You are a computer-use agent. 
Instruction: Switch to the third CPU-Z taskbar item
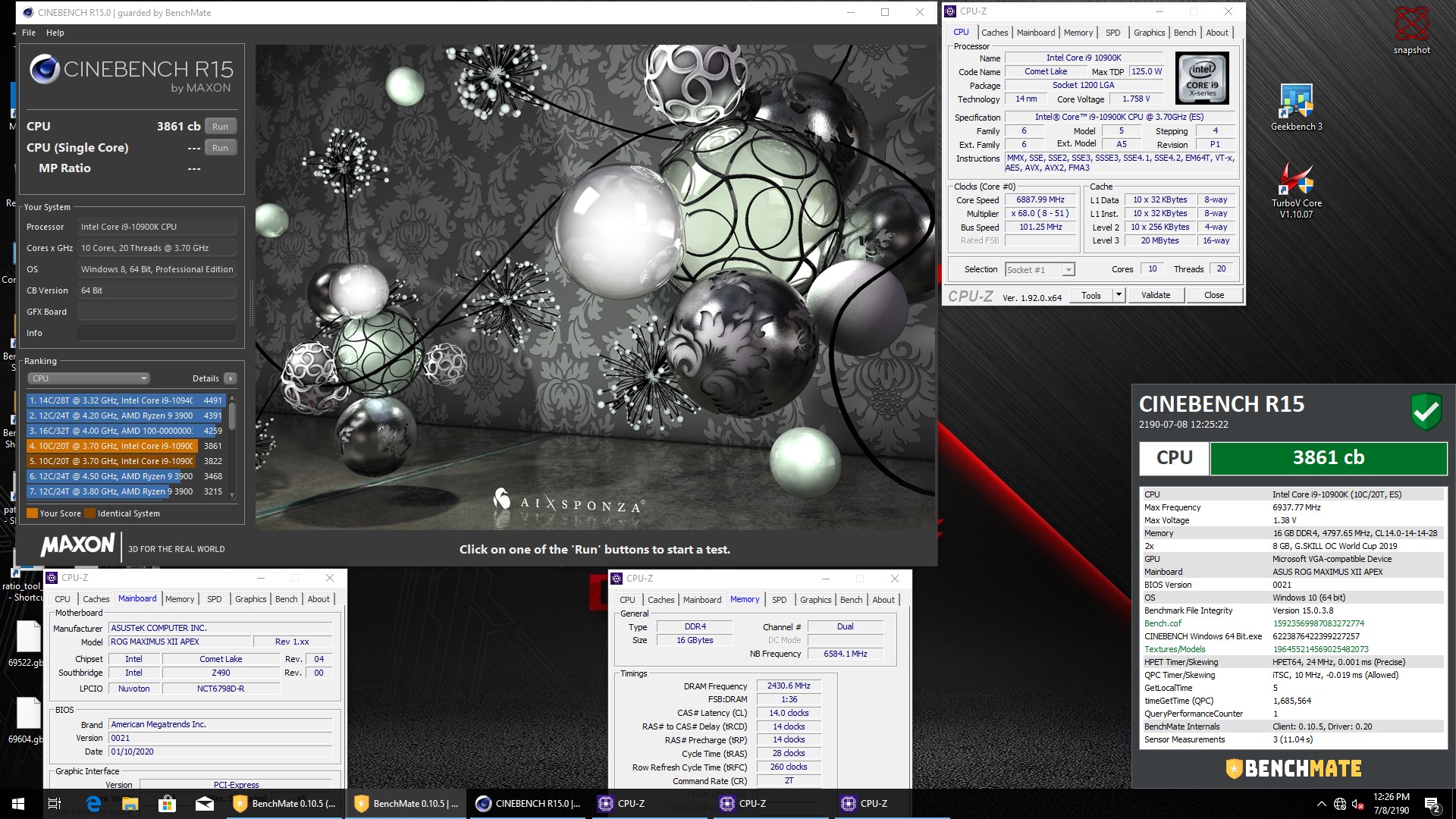pyautogui.click(x=892, y=804)
